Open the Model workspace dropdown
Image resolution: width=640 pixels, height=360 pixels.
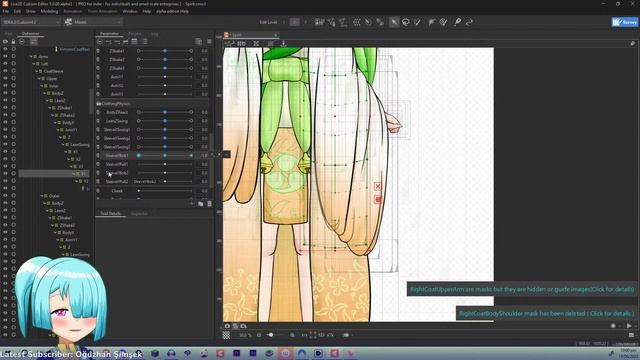pos(93,22)
